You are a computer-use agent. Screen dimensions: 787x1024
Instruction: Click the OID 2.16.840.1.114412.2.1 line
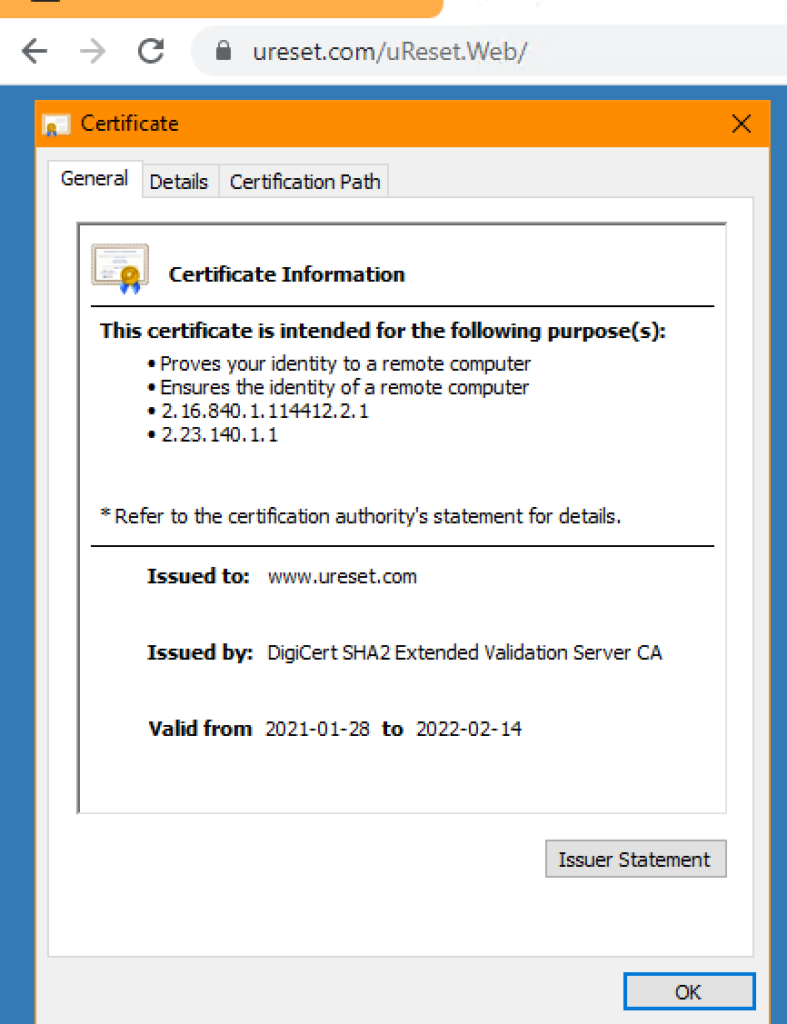pos(265,411)
